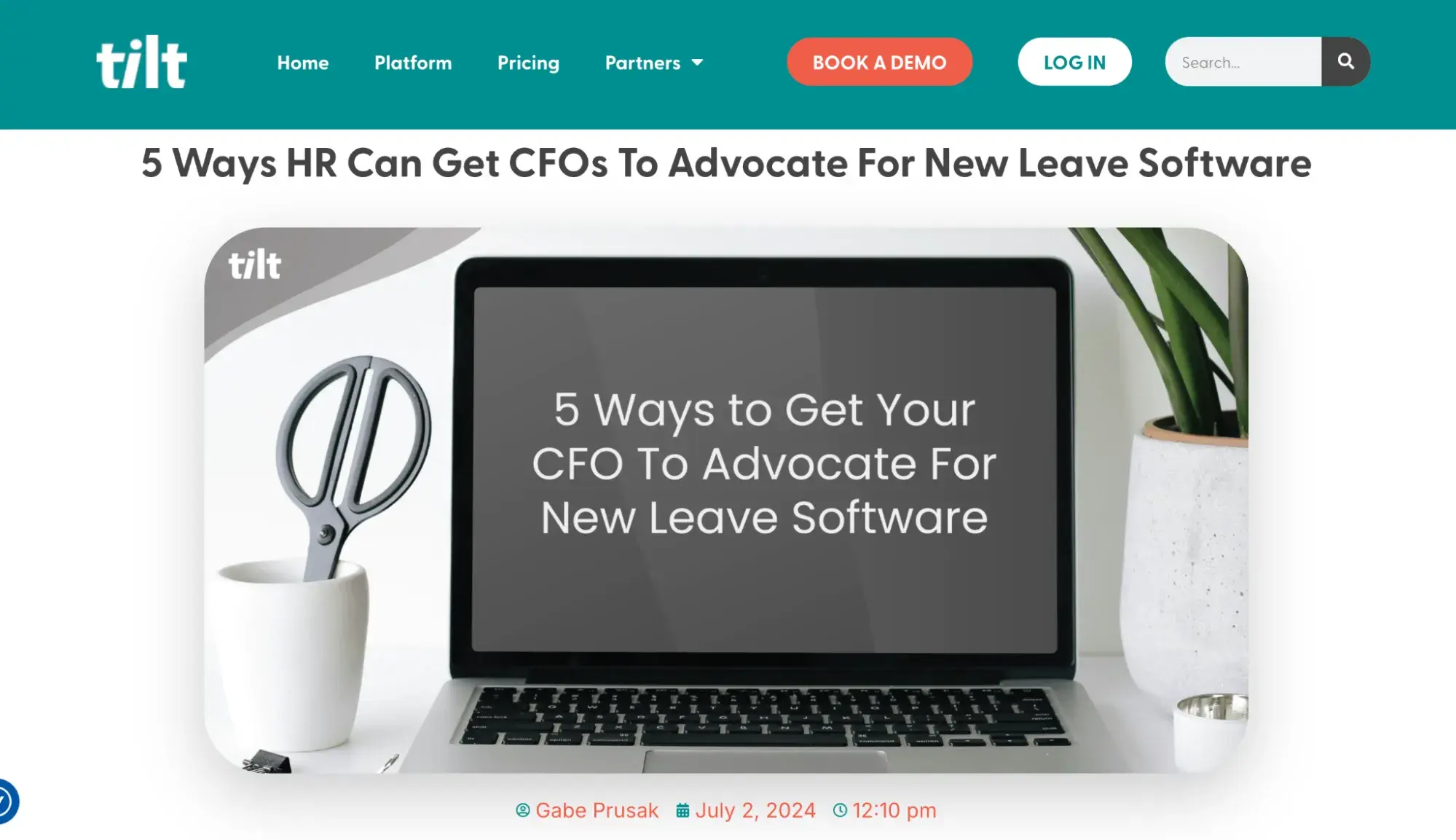Viewport: 1456px width, 840px height.
Task: Select the Platform navigation menu item
Action: [413, 62]
